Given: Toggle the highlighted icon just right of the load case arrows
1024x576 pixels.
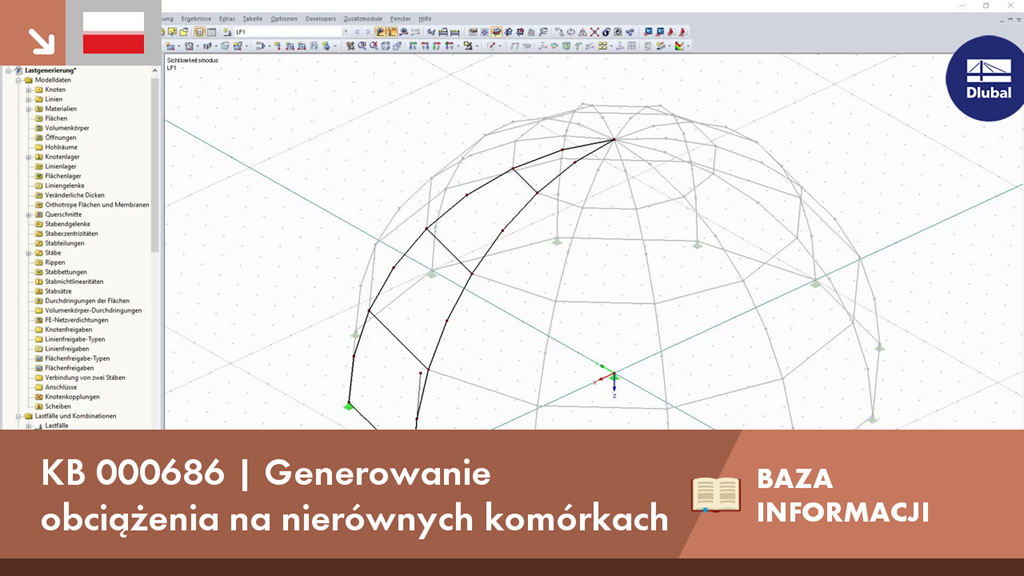Looking at the screenshot, I should coord(379,32).
